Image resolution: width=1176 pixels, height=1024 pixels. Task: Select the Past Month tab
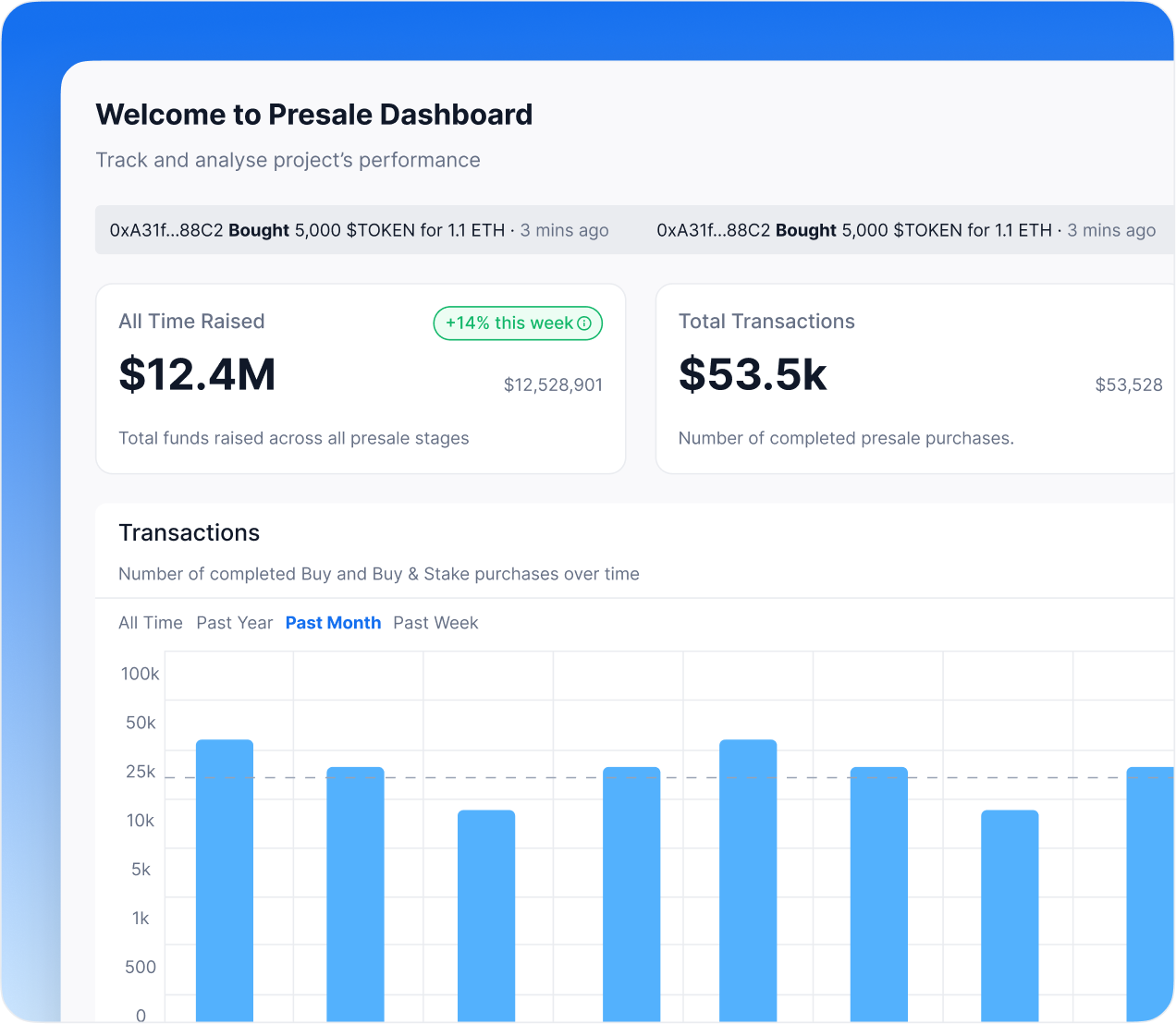point(333,623)
